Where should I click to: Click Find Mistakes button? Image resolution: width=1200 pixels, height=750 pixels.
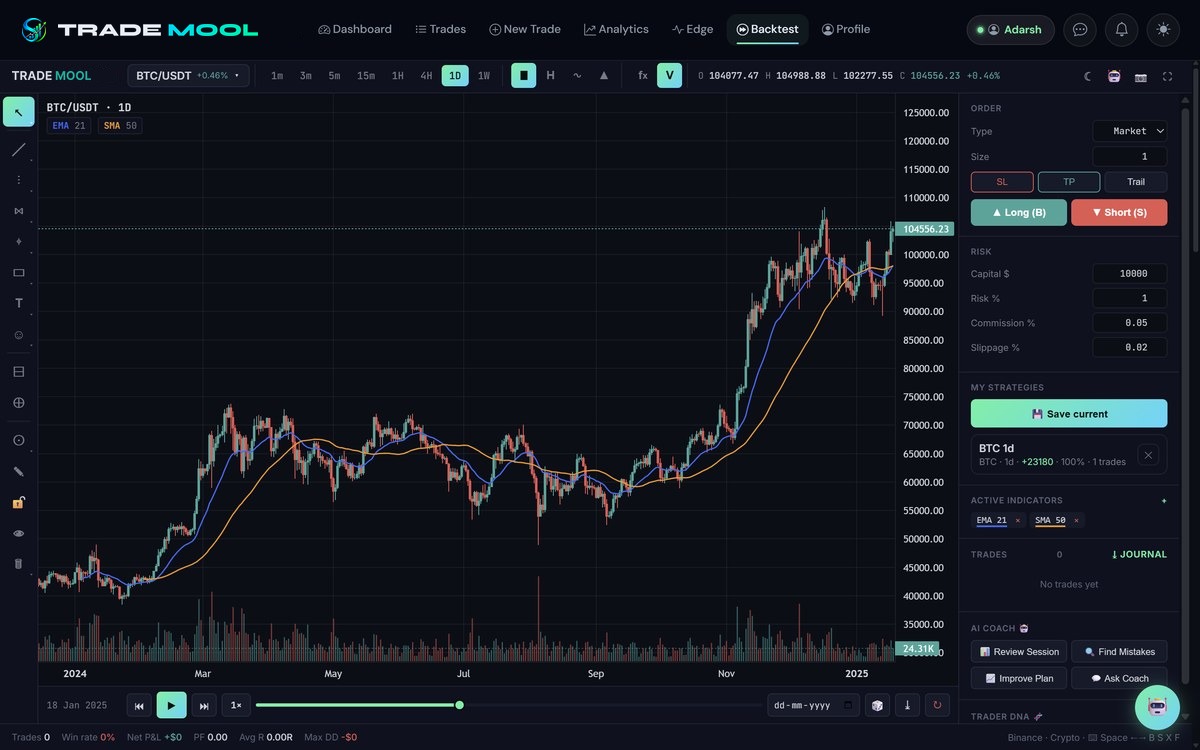tap(1119, 652)
